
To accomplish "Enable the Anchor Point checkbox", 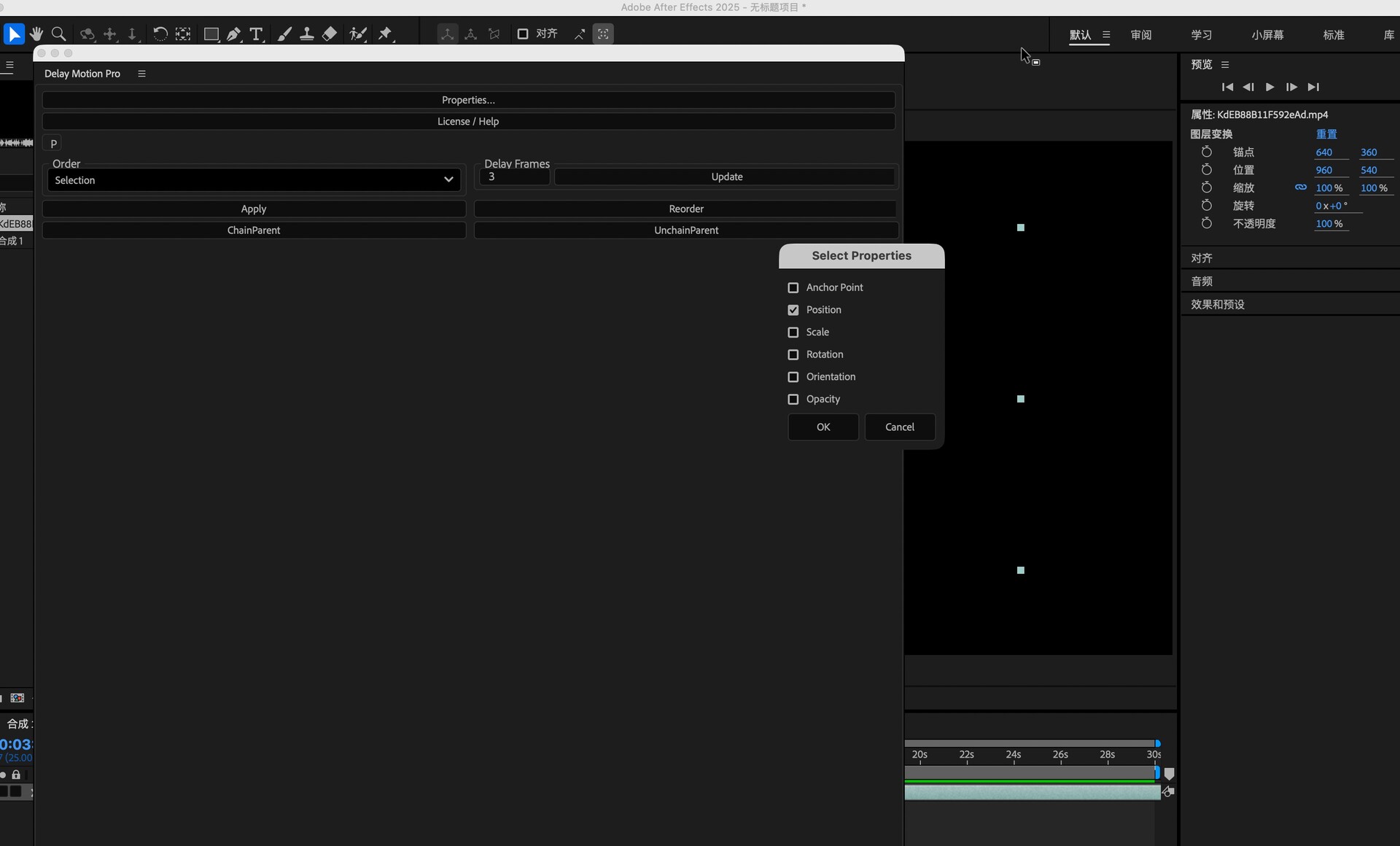I will (x=793, y=287).
